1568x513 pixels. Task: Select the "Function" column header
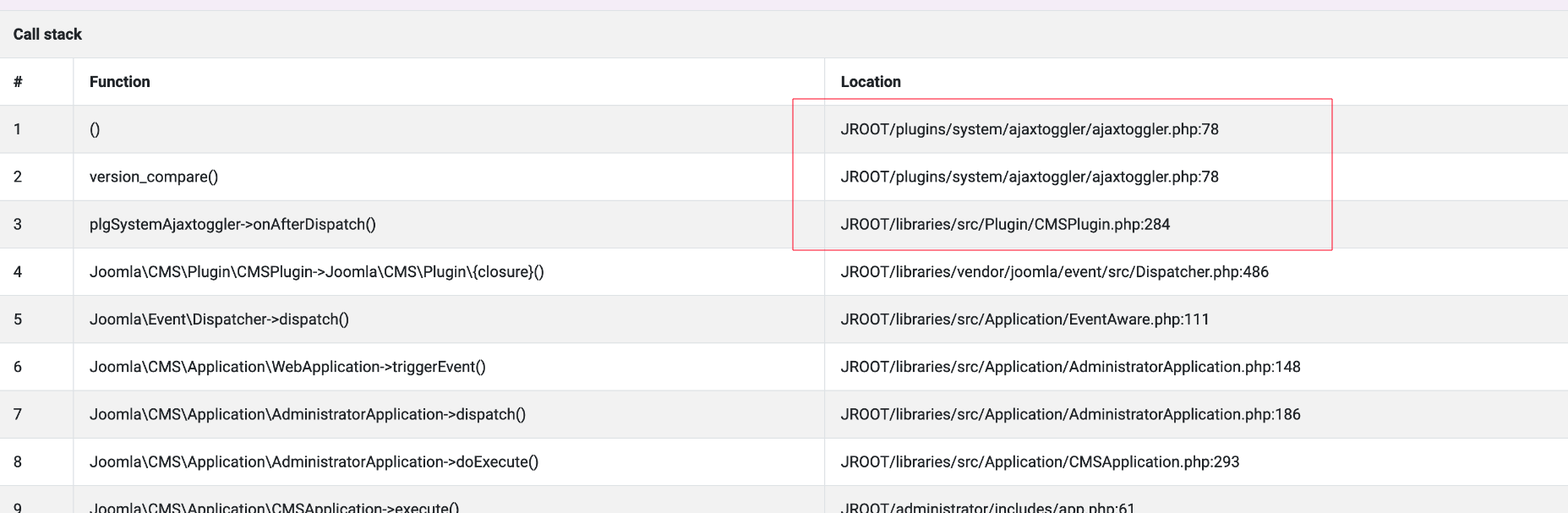coord(119,82)
